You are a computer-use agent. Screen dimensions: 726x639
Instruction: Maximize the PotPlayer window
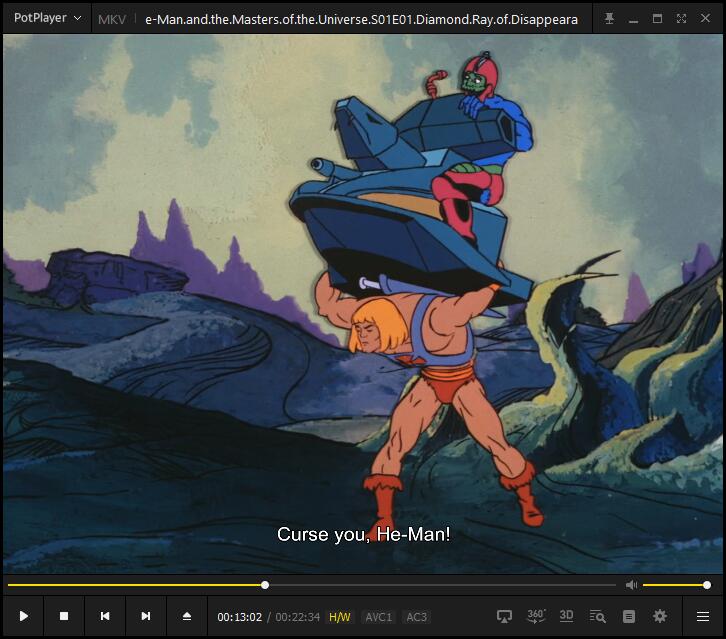[657, 19]
